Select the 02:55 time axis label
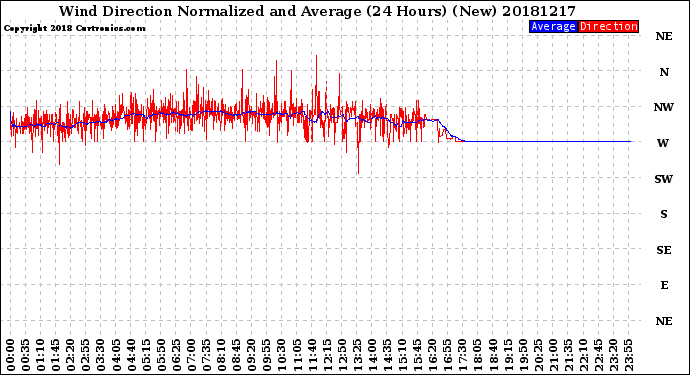690x375 pixels. [x=86, y=355]
